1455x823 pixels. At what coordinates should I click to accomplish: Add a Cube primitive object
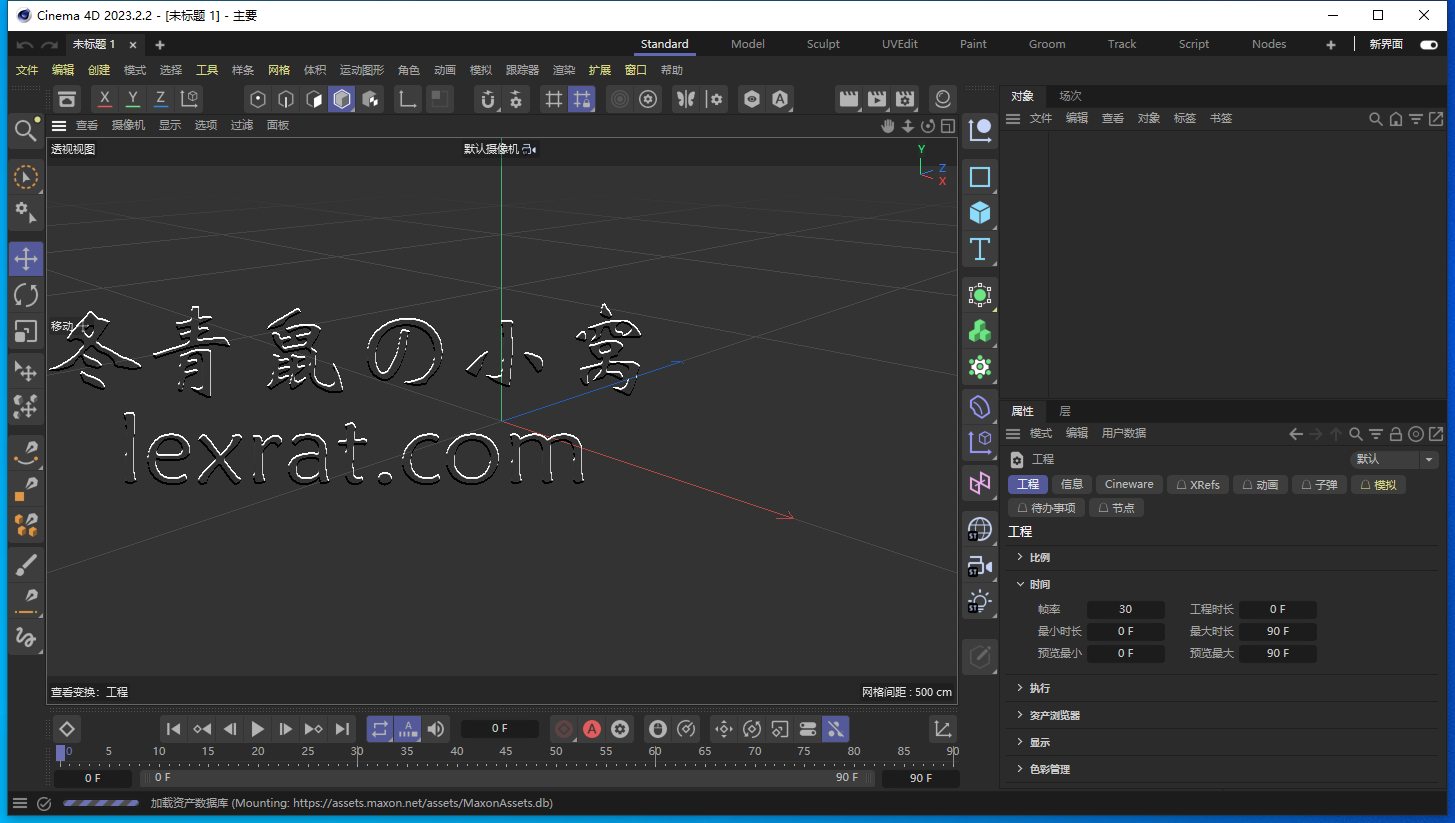[980, 212]
